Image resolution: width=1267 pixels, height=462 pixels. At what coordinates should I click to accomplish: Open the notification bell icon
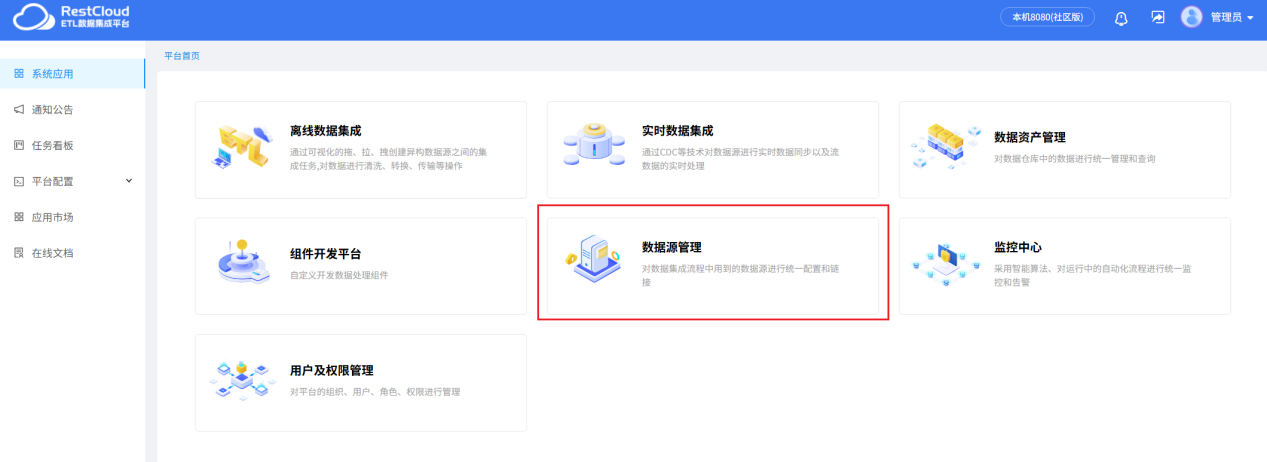pyautogui.click(x=1121, y=18)
